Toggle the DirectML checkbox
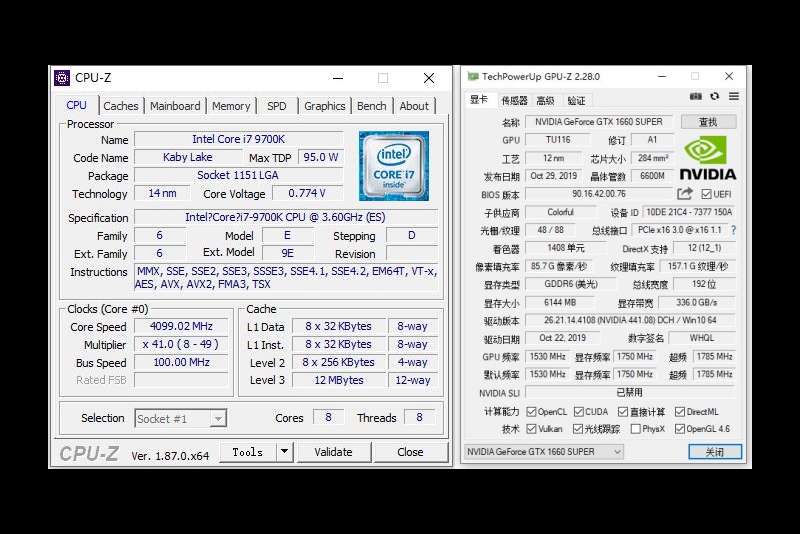The height and width of the screenshot is (534, 800). [680, 412]
